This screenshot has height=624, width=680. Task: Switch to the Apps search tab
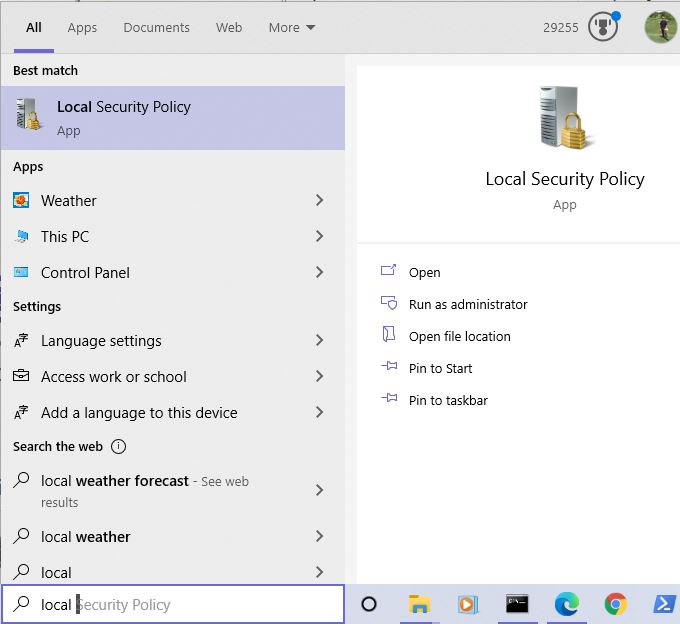coord(82,28)
